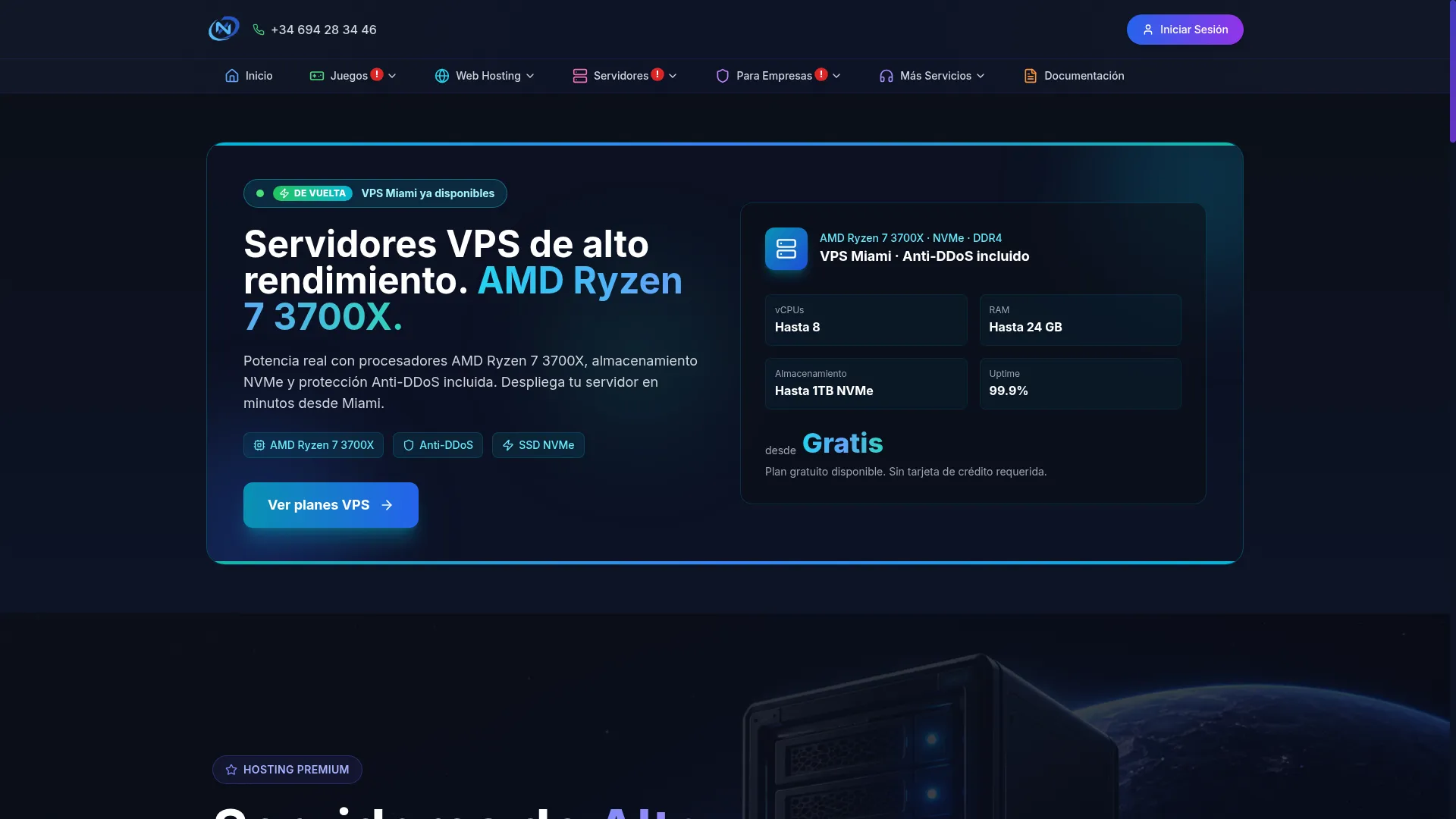
Task: Open the Juegos menu
Action: point(353,76)
